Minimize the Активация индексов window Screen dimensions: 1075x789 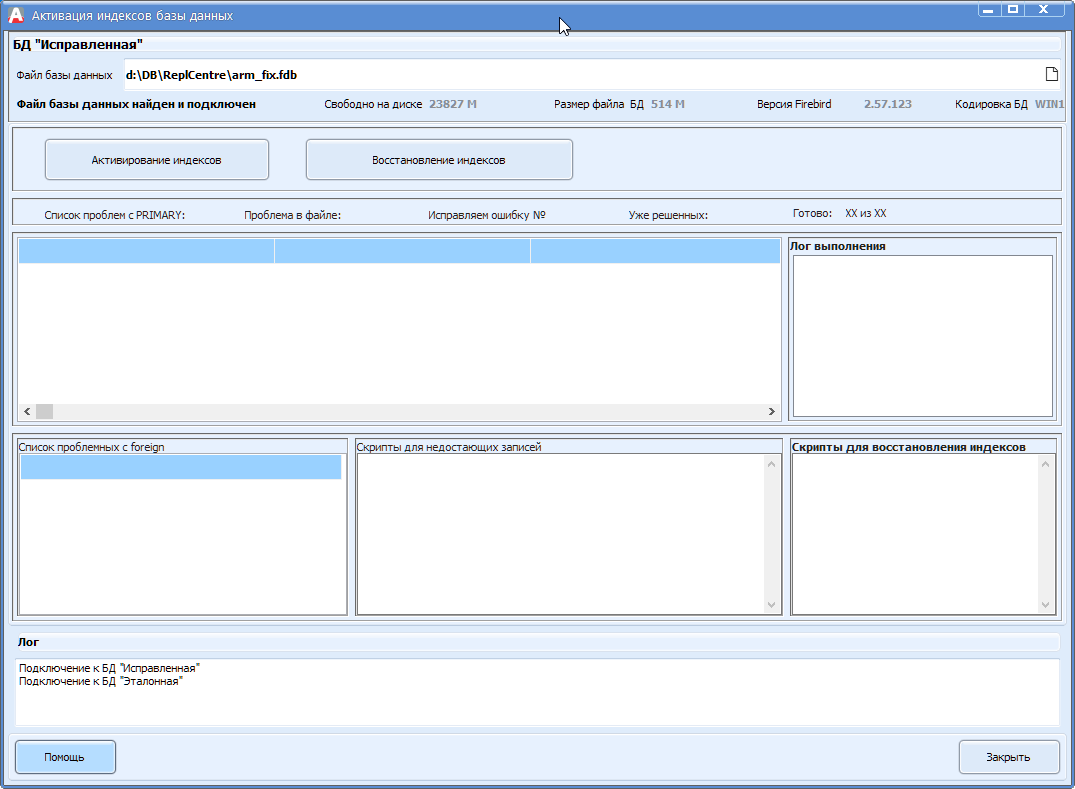[x=988, y=10]
